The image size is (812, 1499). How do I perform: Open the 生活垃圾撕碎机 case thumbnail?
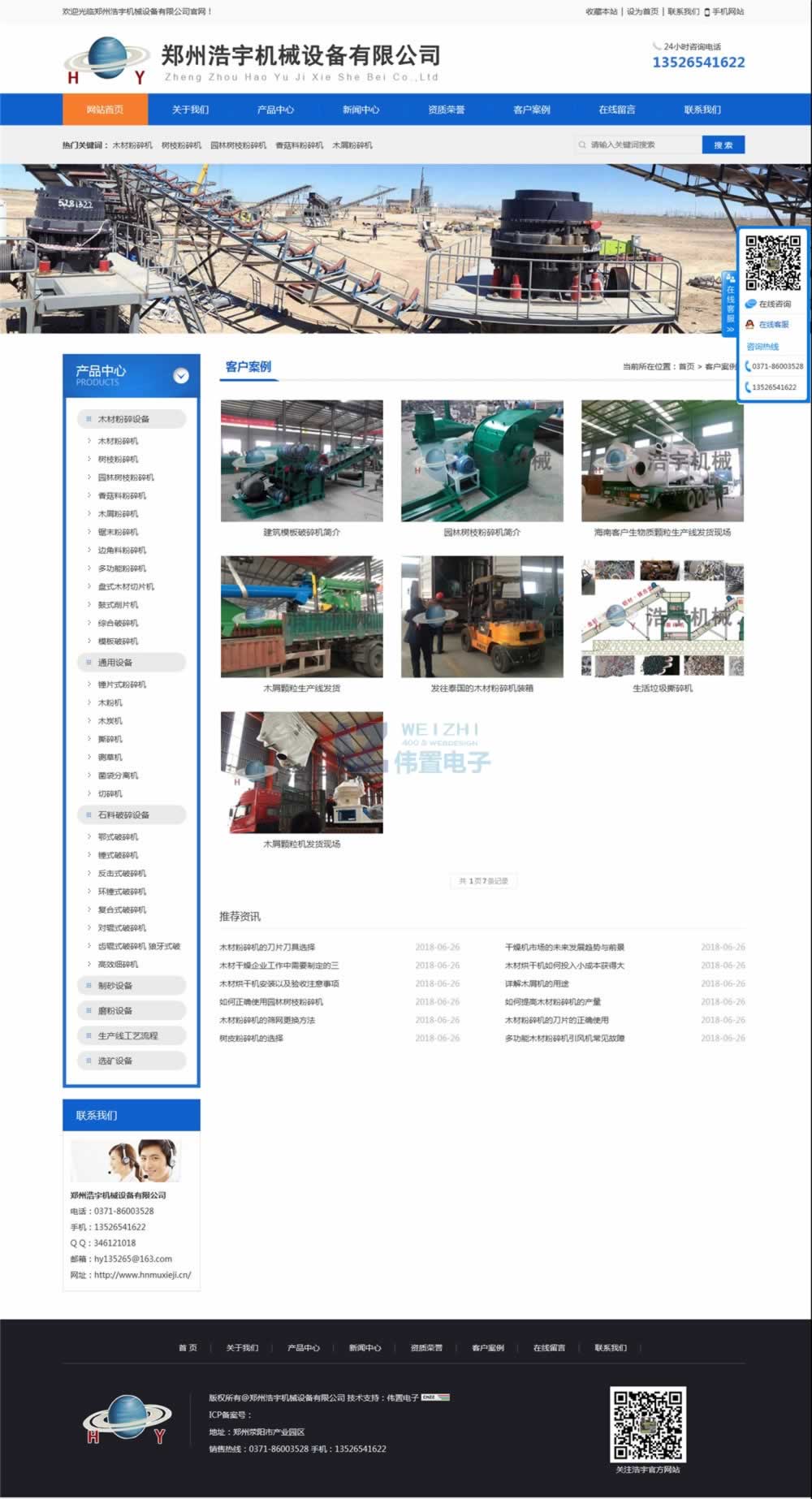coord(662,617)
